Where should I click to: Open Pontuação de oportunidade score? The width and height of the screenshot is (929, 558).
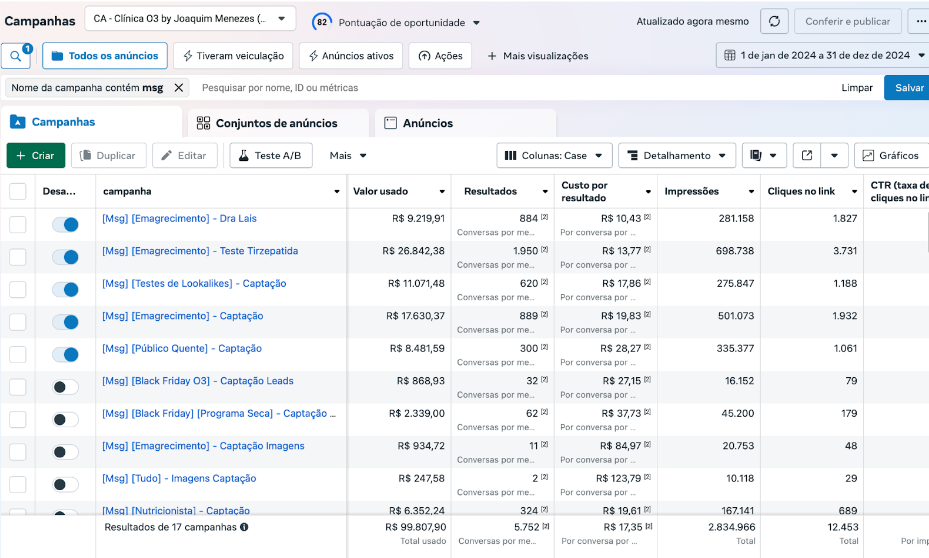[397, 22]
